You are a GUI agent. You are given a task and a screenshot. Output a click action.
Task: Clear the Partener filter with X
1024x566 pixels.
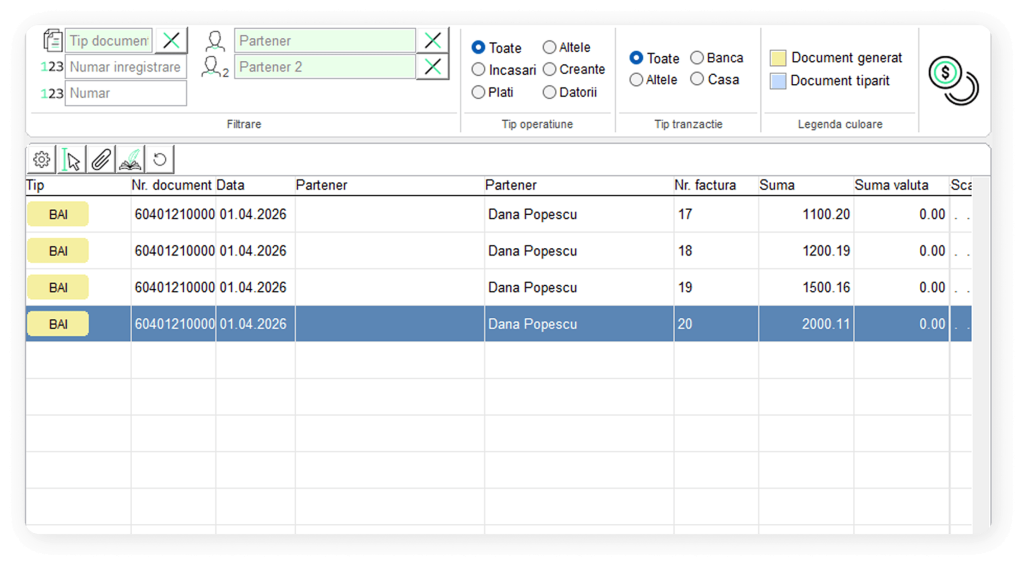[433, 41]
